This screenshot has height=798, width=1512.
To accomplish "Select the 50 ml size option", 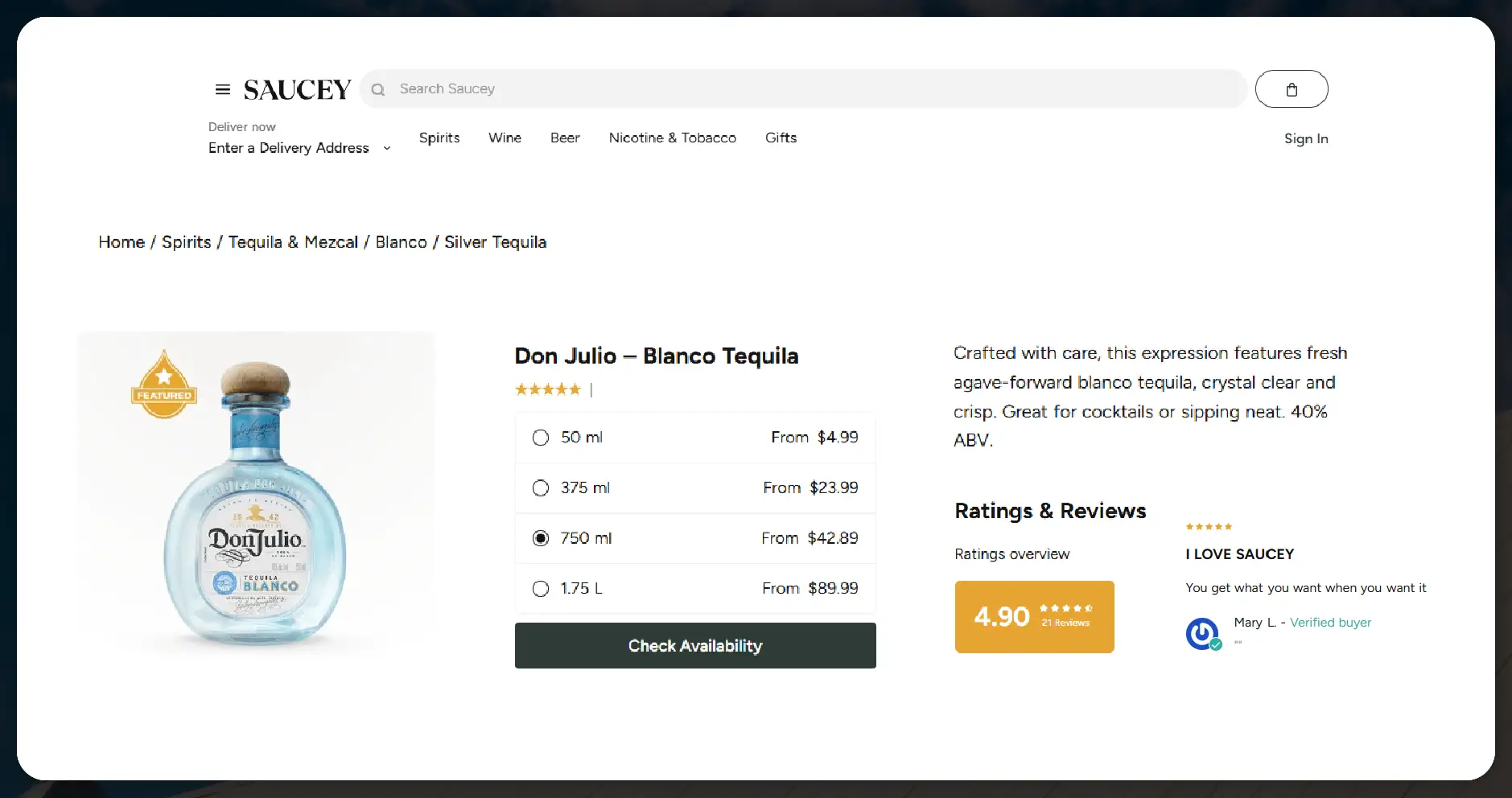I will 540,438.
